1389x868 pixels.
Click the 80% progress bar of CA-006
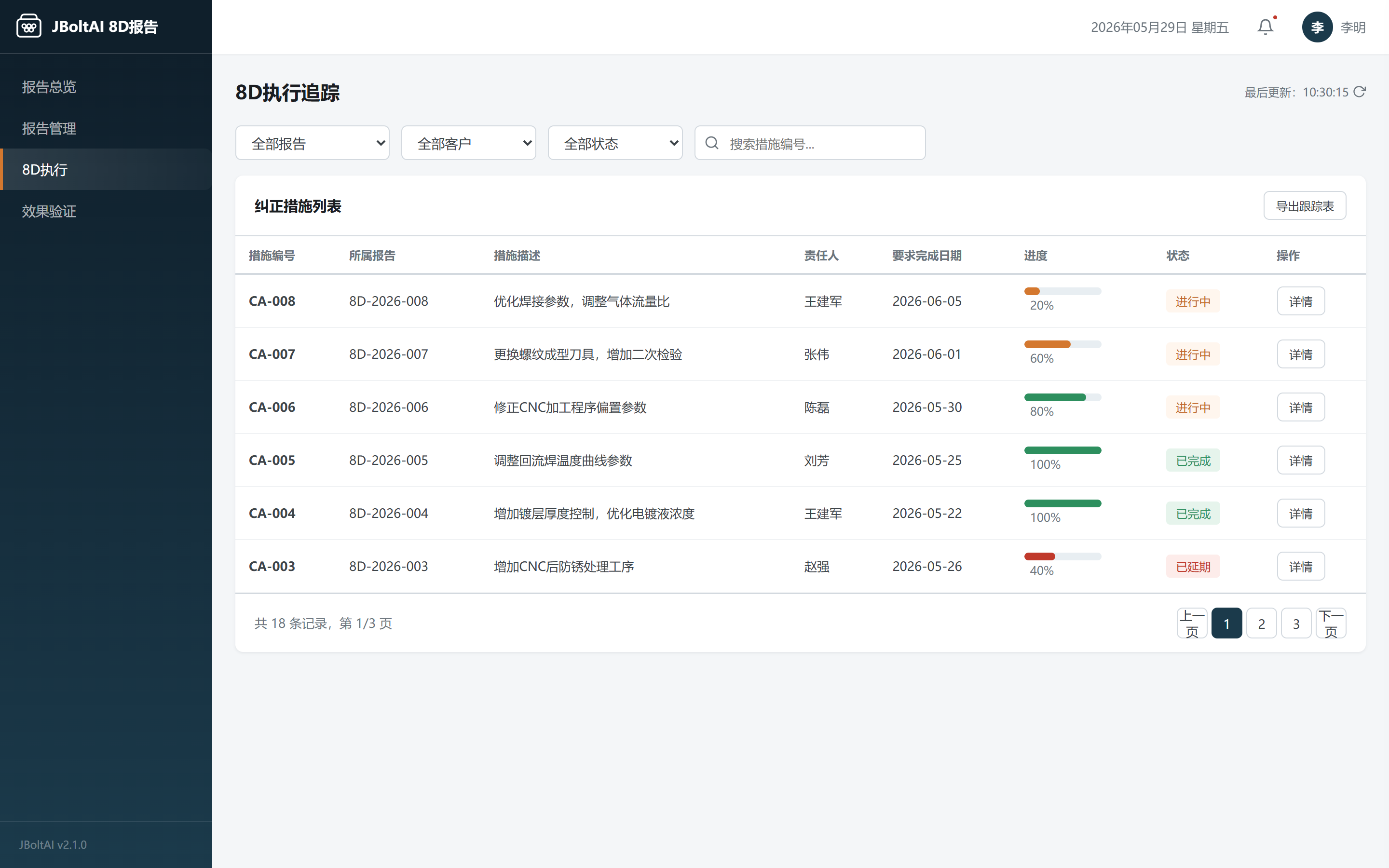click(1062, 397)
